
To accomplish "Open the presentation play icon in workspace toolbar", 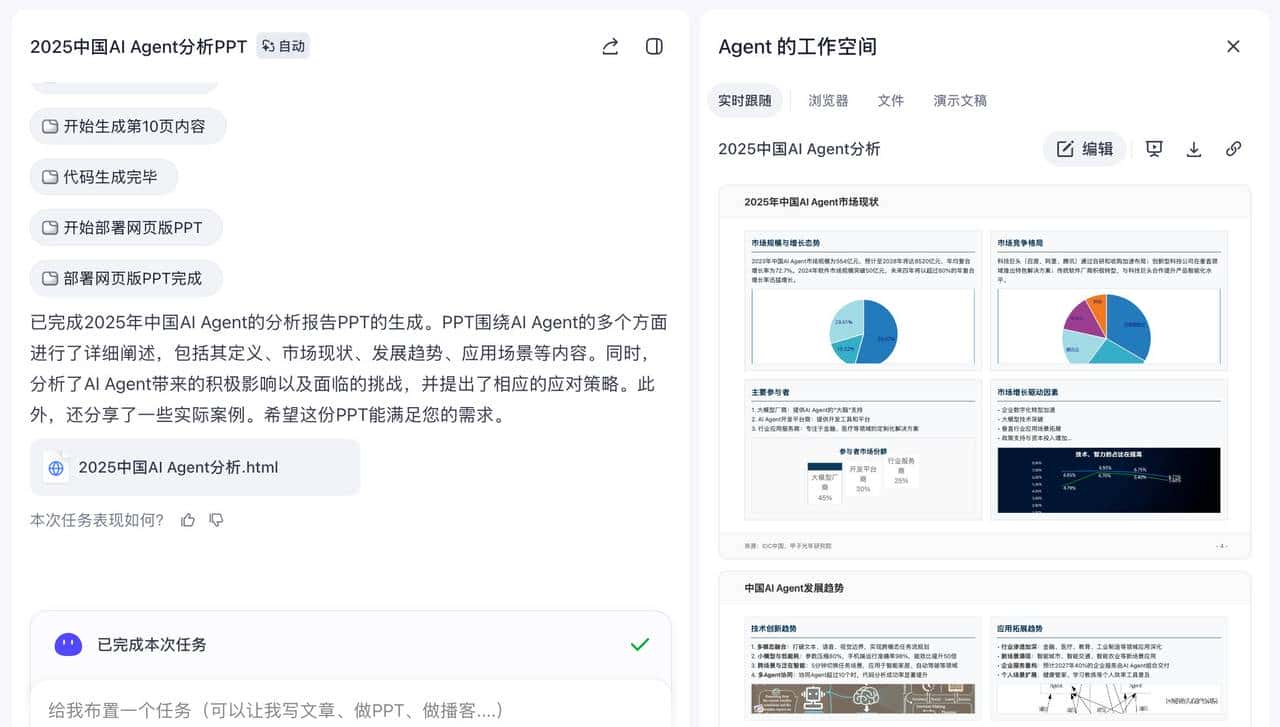I will [x=1154, y=148].
